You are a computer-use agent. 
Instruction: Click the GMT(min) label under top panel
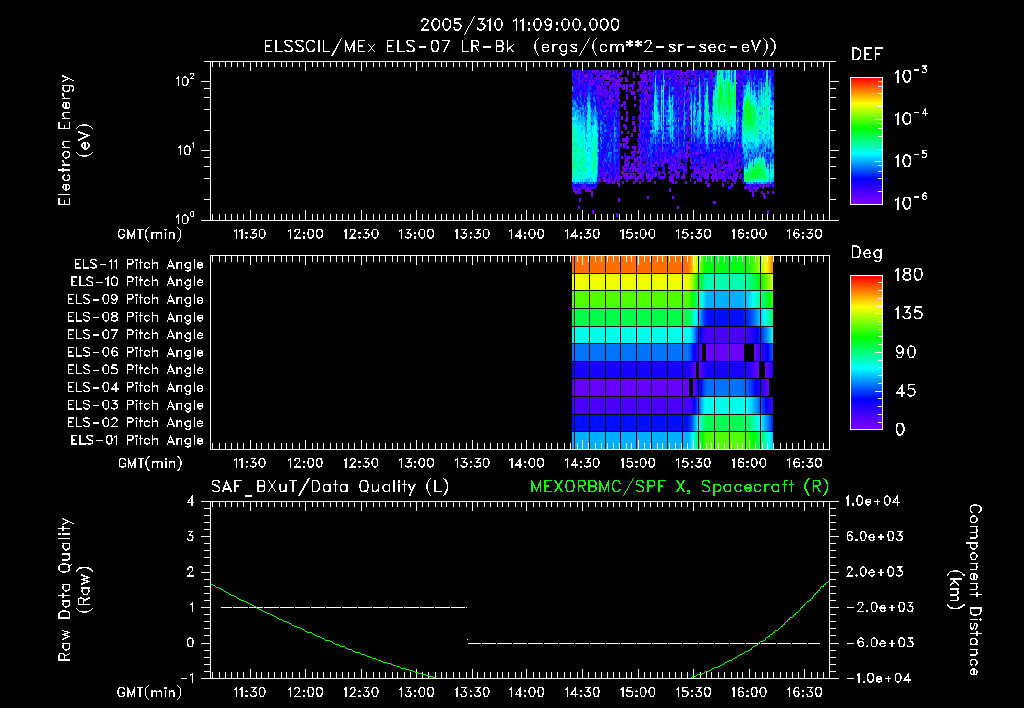[150, 235]
